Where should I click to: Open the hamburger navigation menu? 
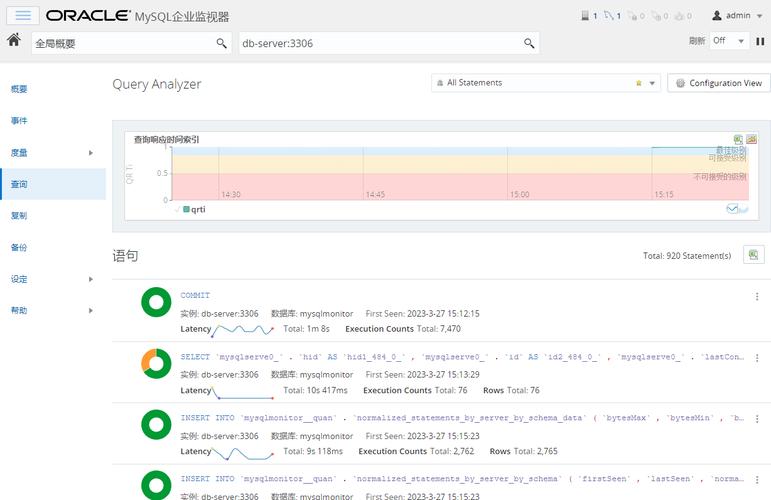point(23,15)
